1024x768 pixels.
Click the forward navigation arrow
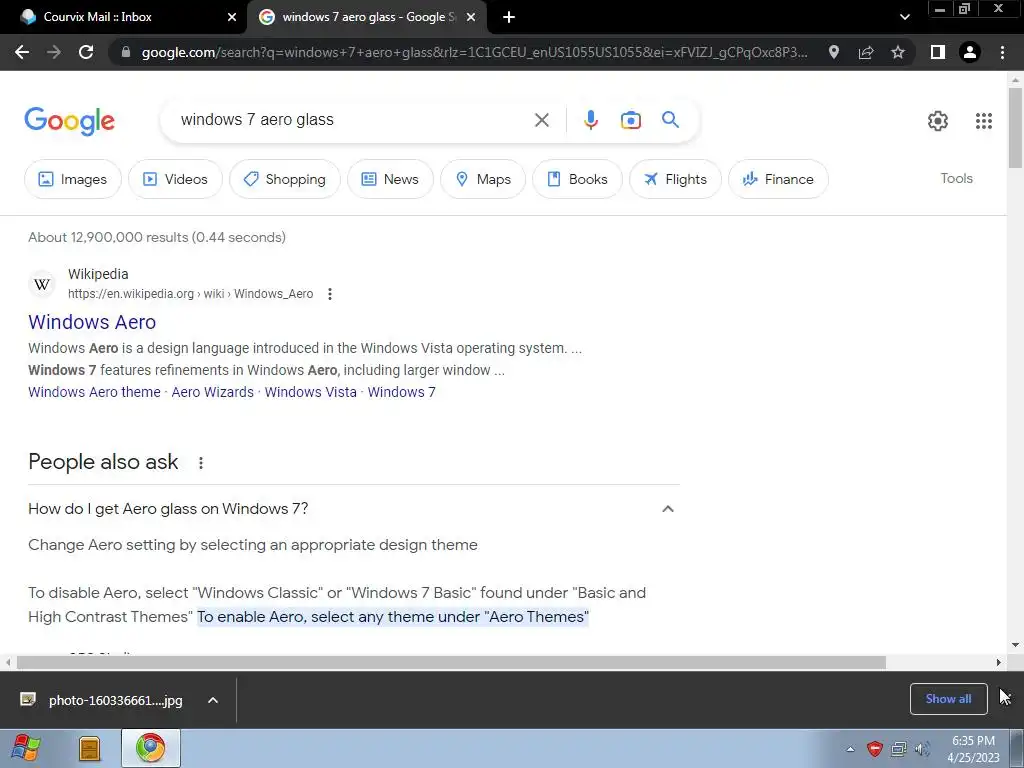[54, 52]
